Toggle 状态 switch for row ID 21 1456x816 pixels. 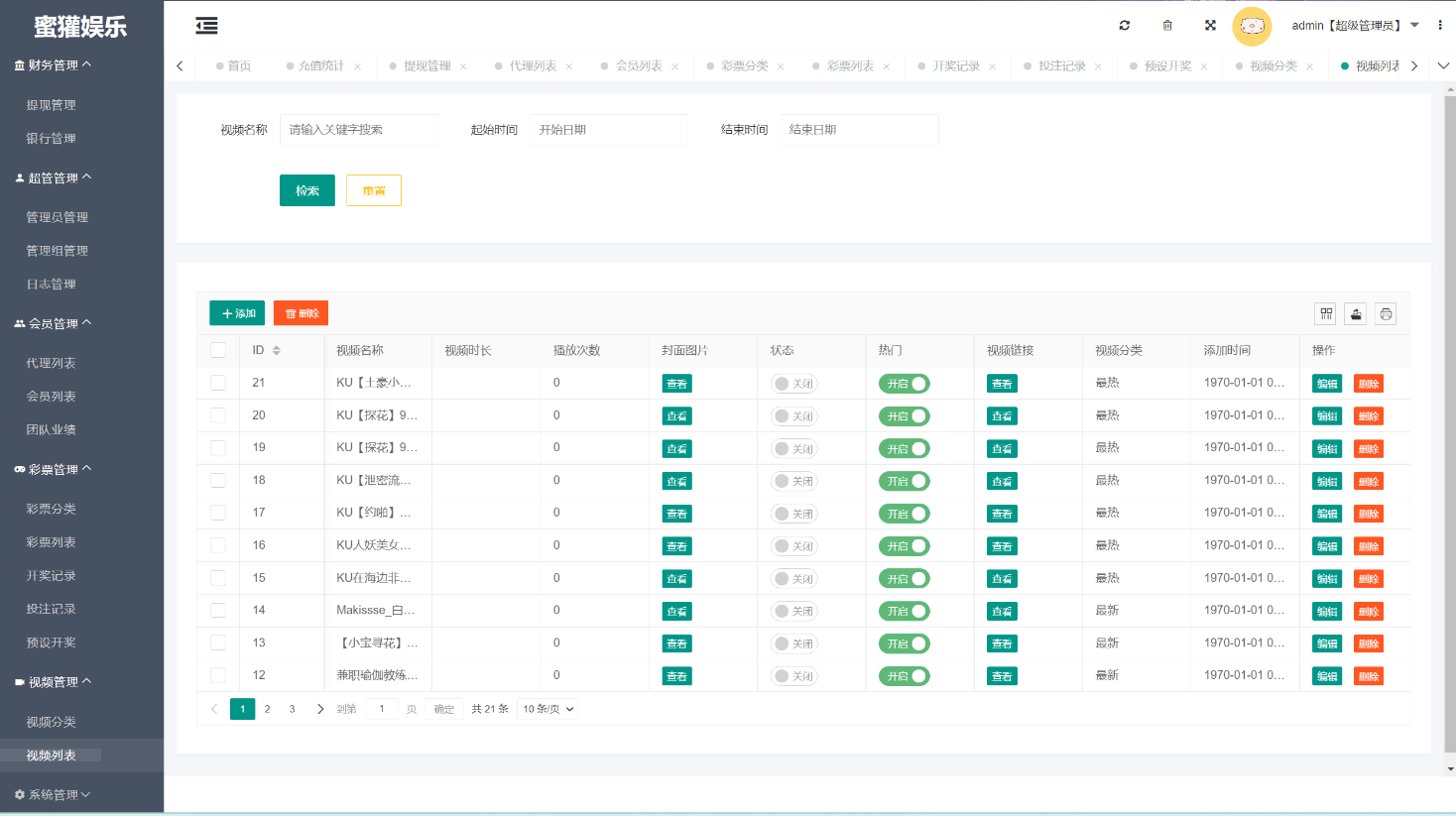tap(793, 384)
